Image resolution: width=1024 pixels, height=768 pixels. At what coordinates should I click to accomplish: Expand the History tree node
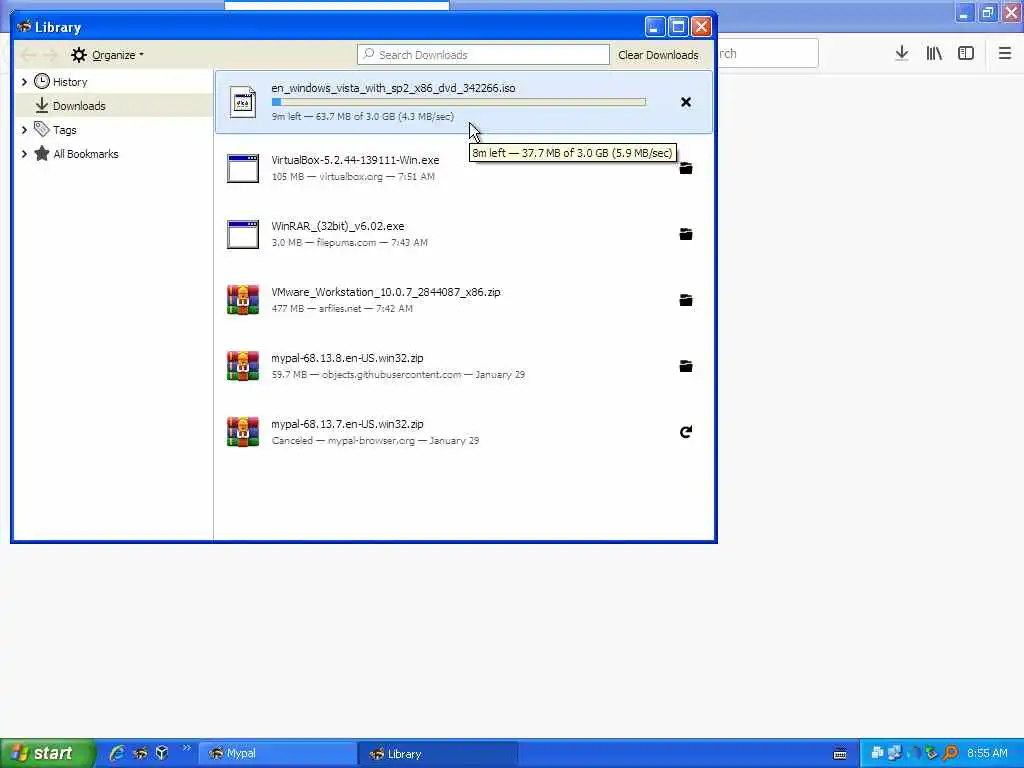tap(24, 82)
